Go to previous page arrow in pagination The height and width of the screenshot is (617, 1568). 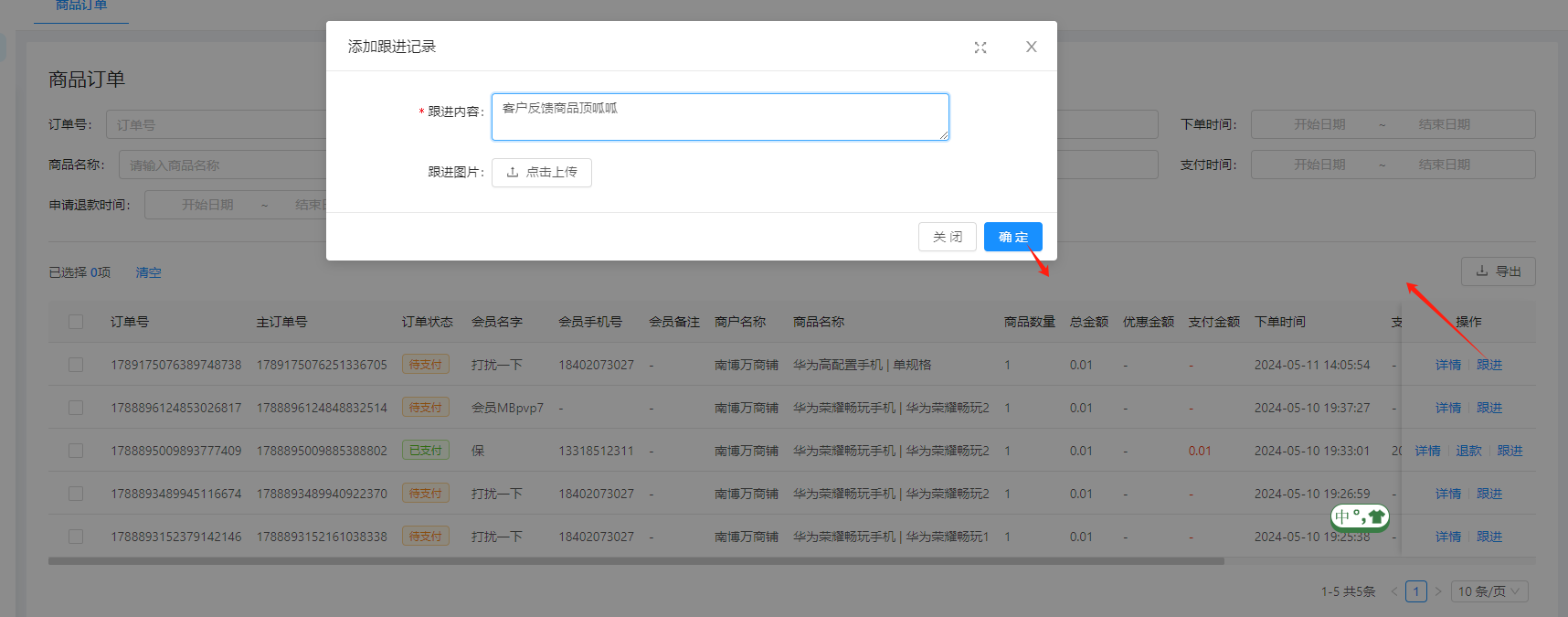(1394, 591)
